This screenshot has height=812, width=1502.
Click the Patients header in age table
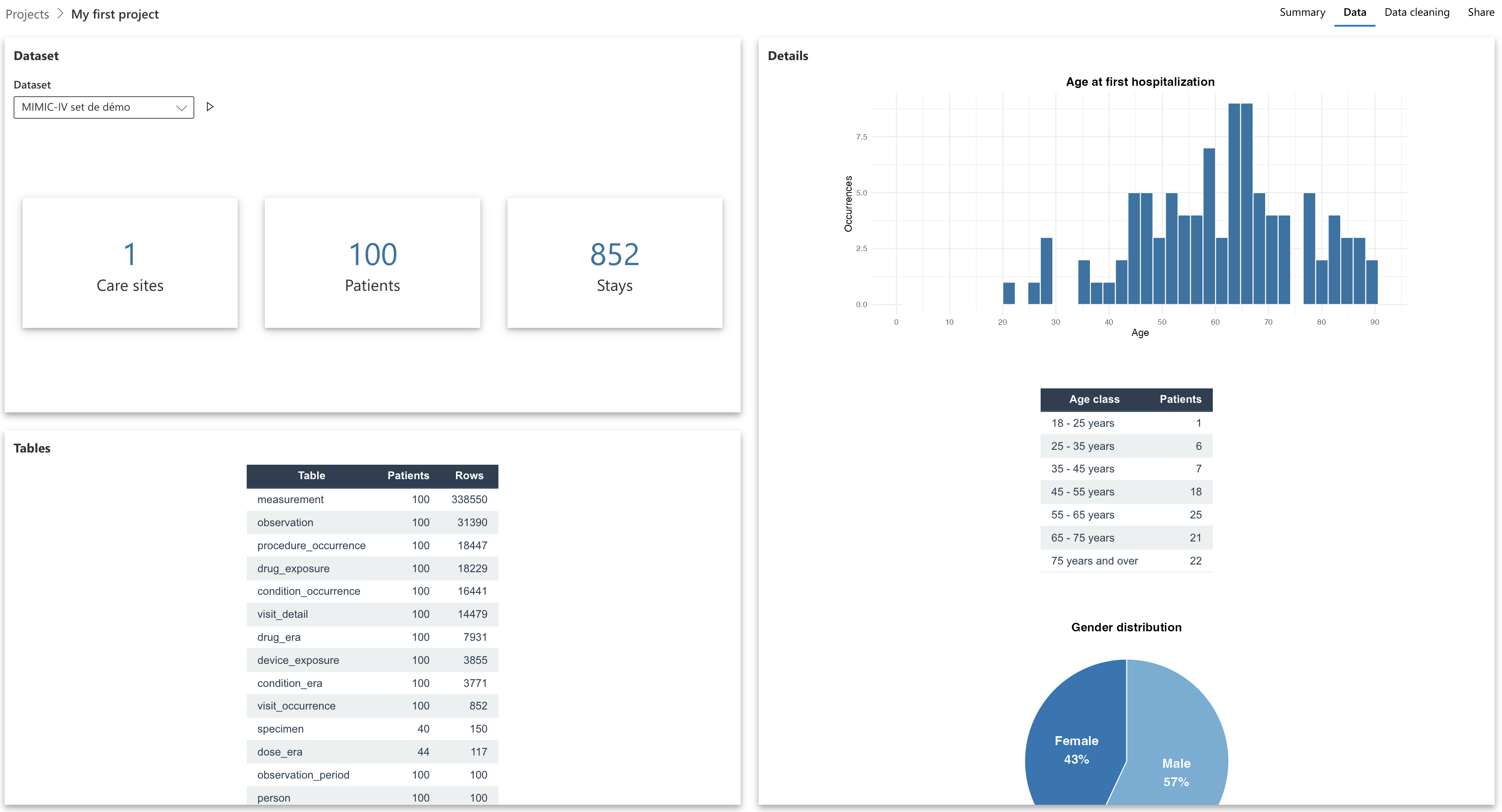1180,399
